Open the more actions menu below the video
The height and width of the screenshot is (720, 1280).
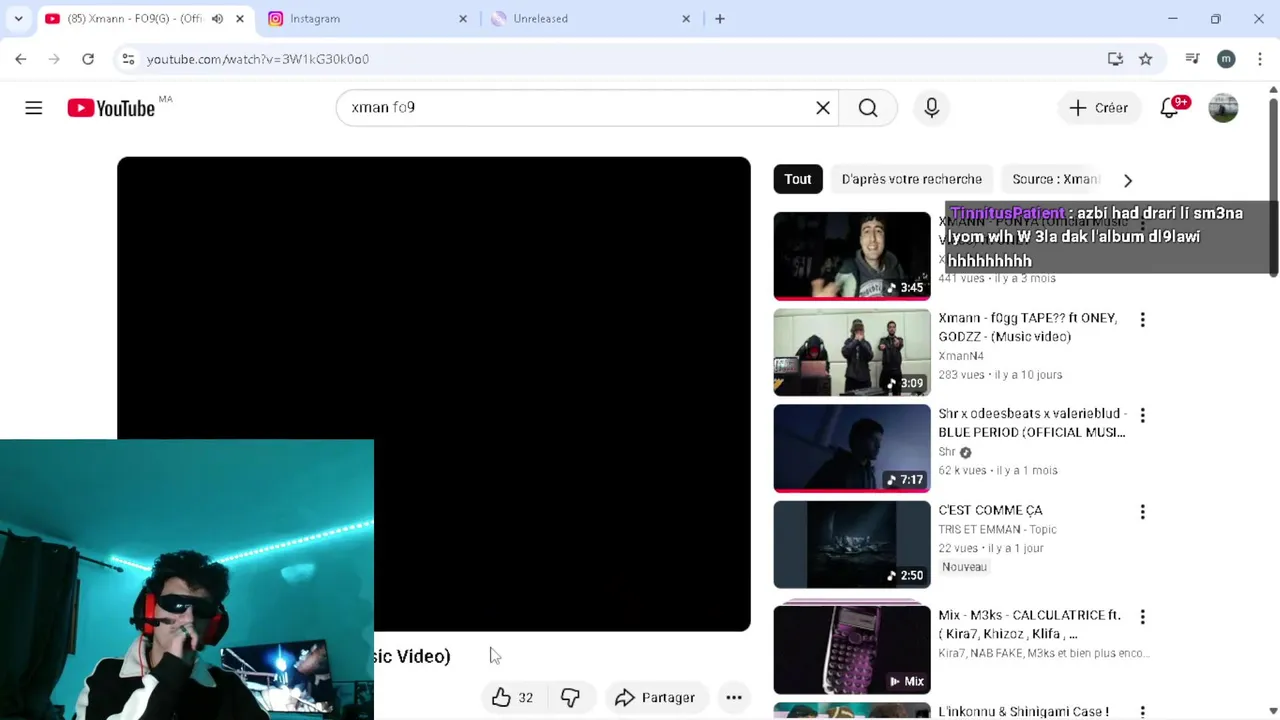point(734,698)
